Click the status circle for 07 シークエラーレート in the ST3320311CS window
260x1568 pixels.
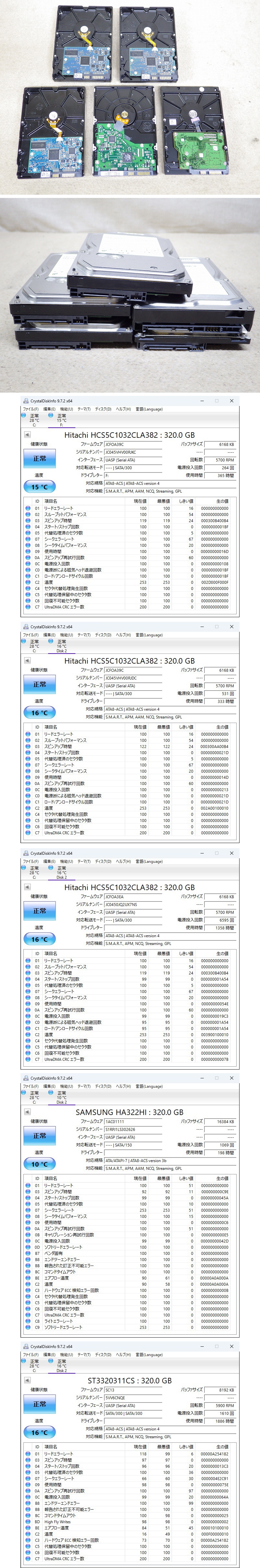(x=28, y=1478)
